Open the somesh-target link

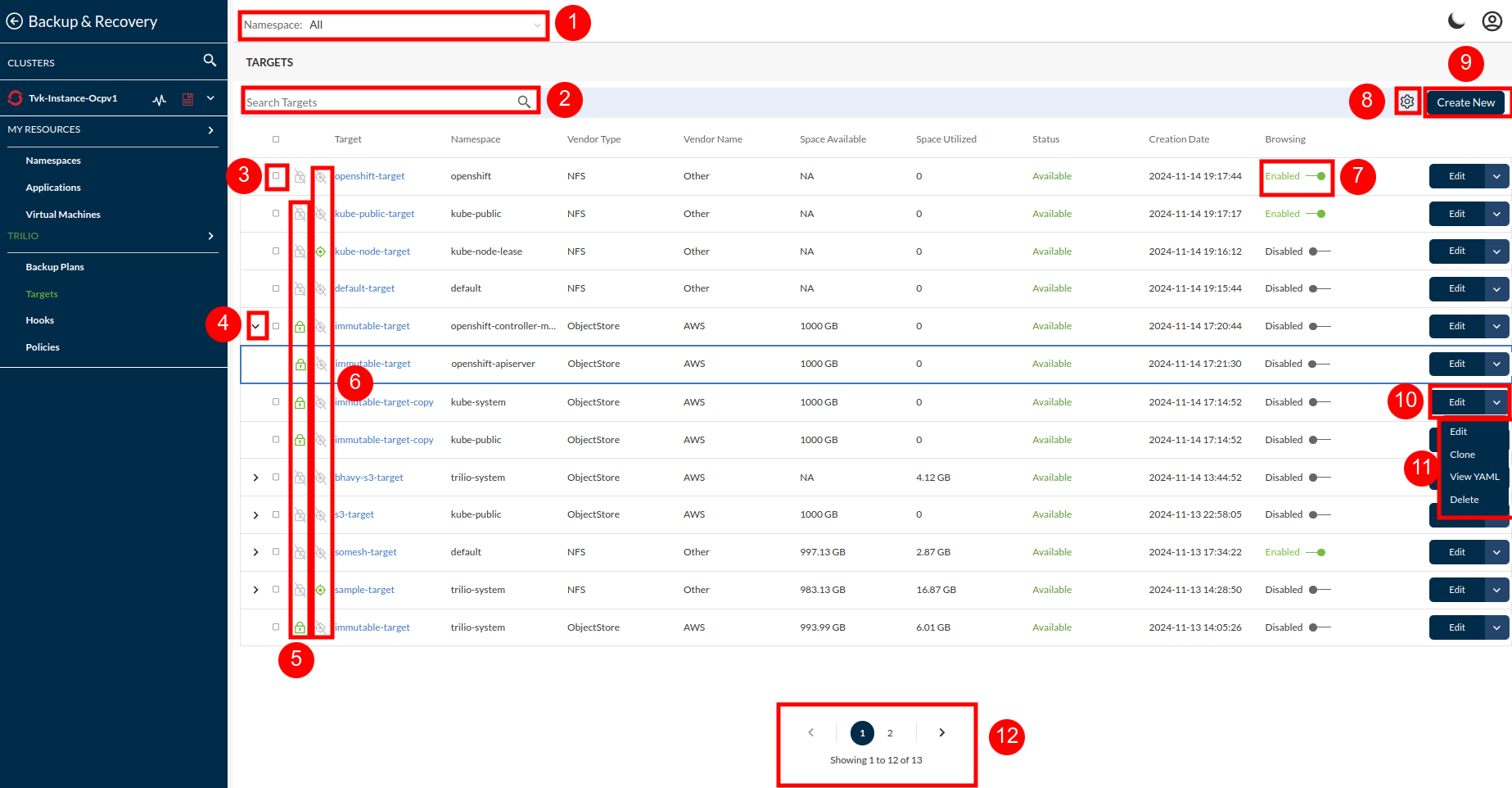(366, 552)
